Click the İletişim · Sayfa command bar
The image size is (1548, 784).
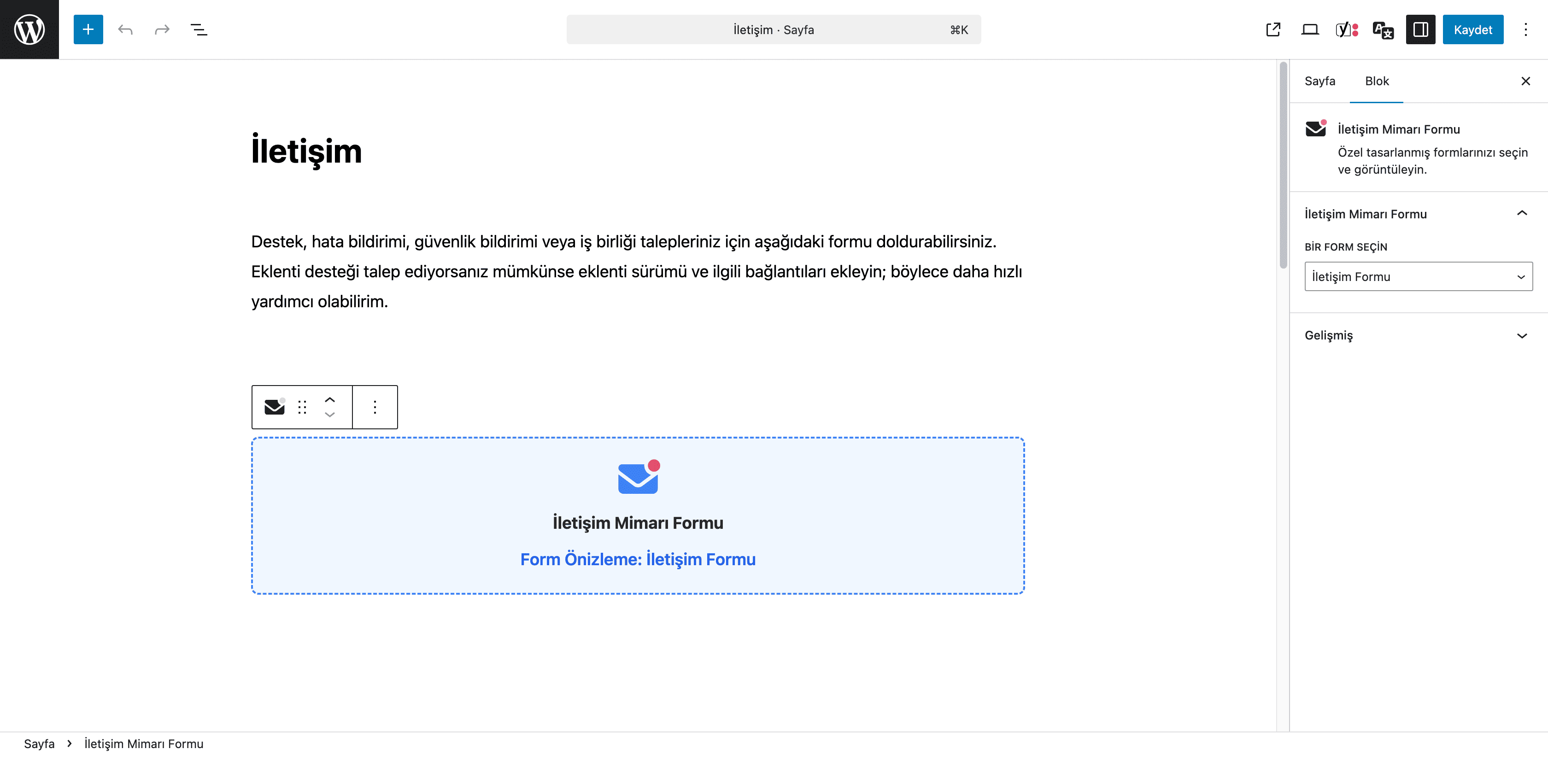(774, 29)
